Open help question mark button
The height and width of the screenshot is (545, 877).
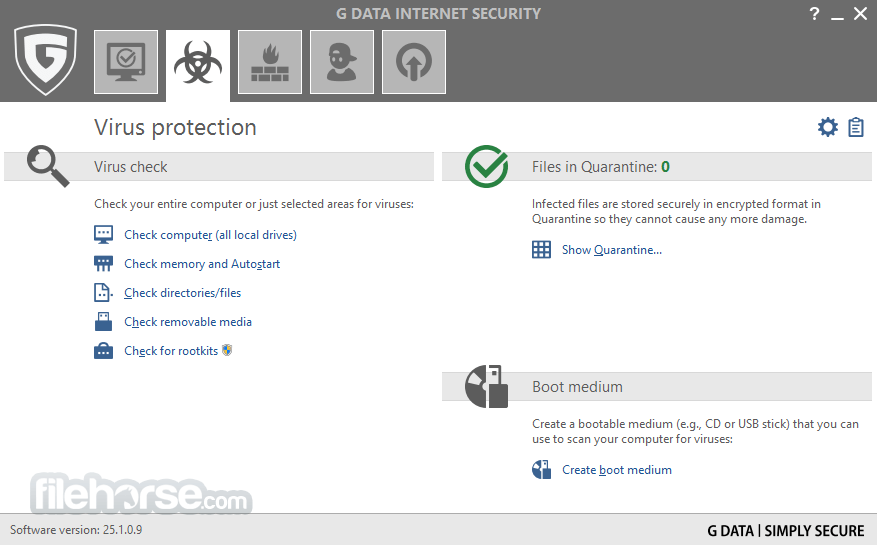pos(814,14)
